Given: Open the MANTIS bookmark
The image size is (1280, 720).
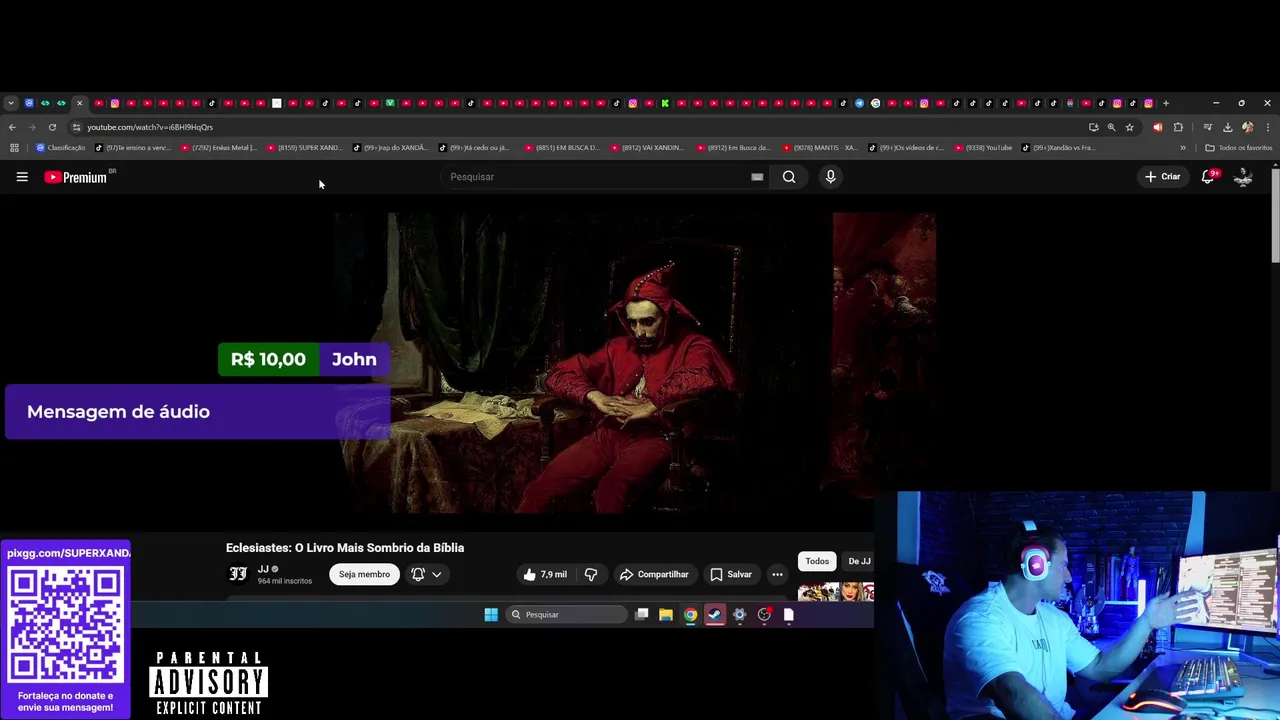Looking at the screenshot, I should point(820,148).
